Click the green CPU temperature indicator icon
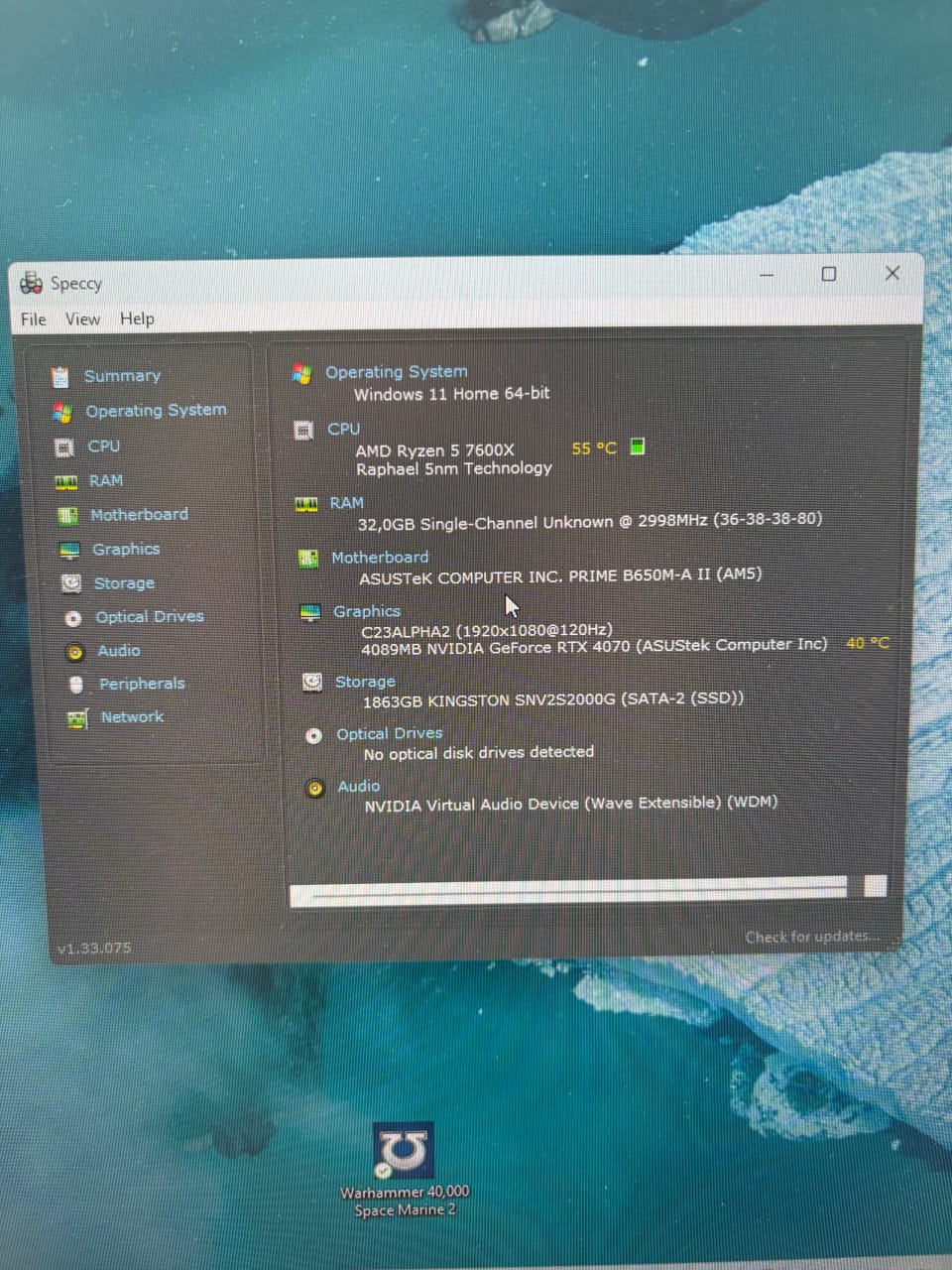The height and width of the screenshot is (1270, 952). [x=638, y=447]
